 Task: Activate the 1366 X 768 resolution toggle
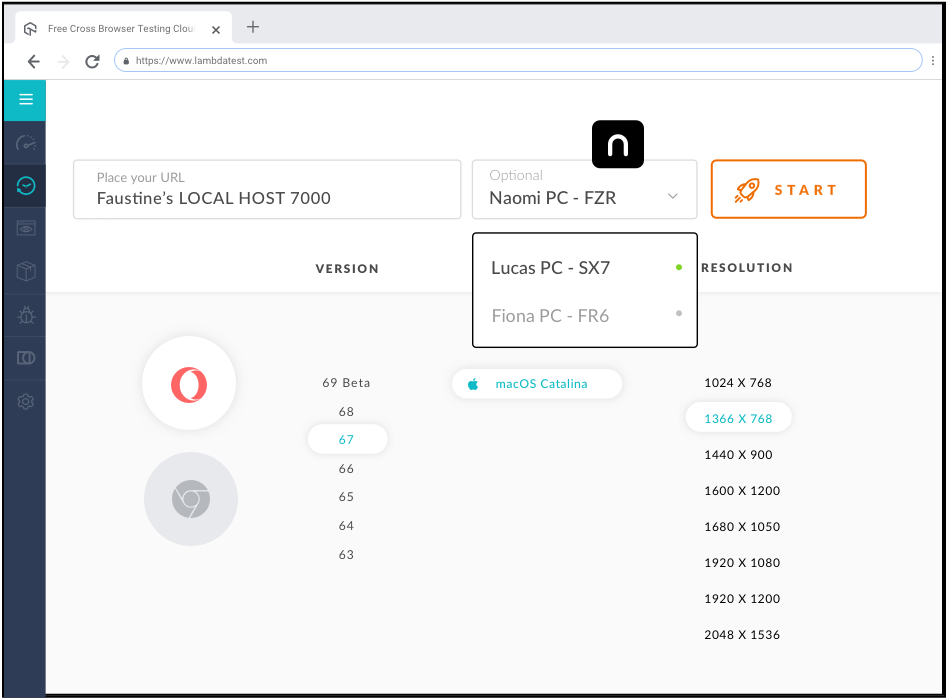[738, 417]
